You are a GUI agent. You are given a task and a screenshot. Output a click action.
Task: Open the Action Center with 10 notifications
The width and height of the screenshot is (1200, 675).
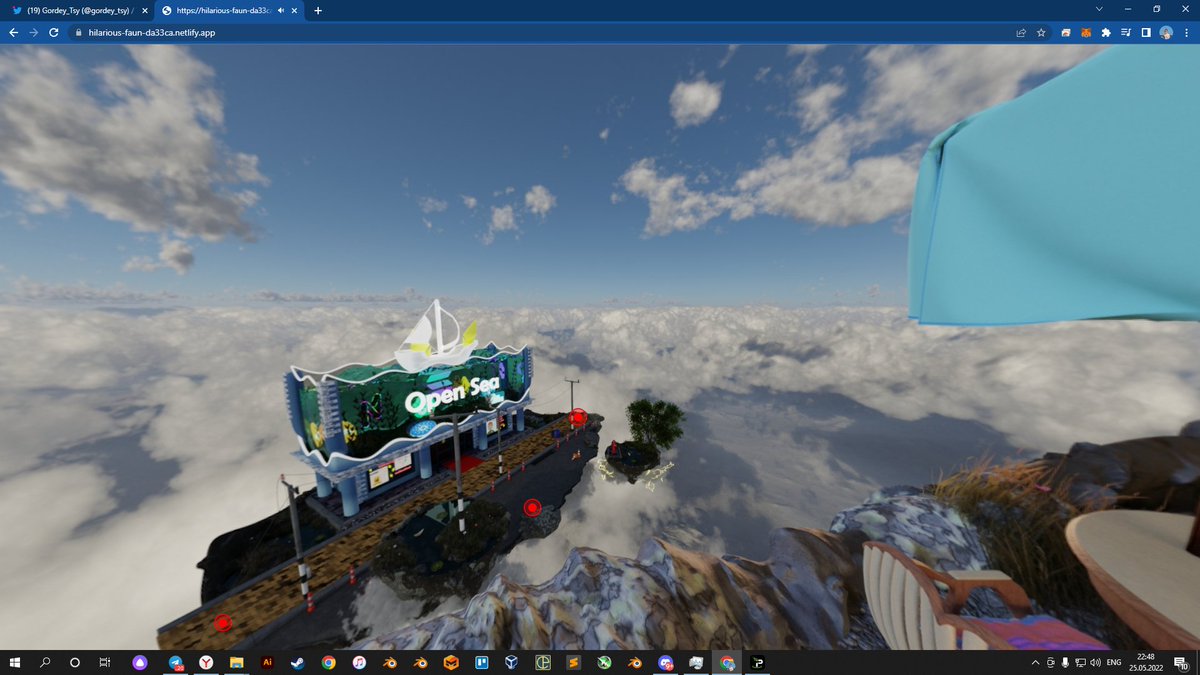(1183, 662)
